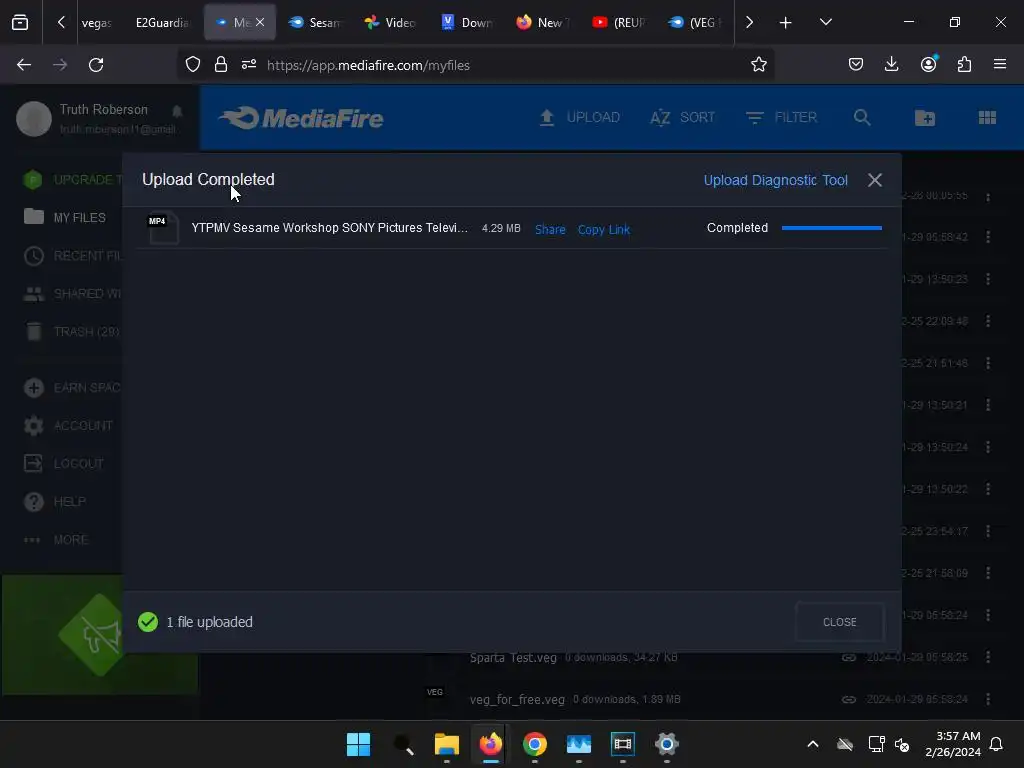Click Copy Link for the uploaded MP4
The width and height of the screenshot is (1024, 768).
603,229
